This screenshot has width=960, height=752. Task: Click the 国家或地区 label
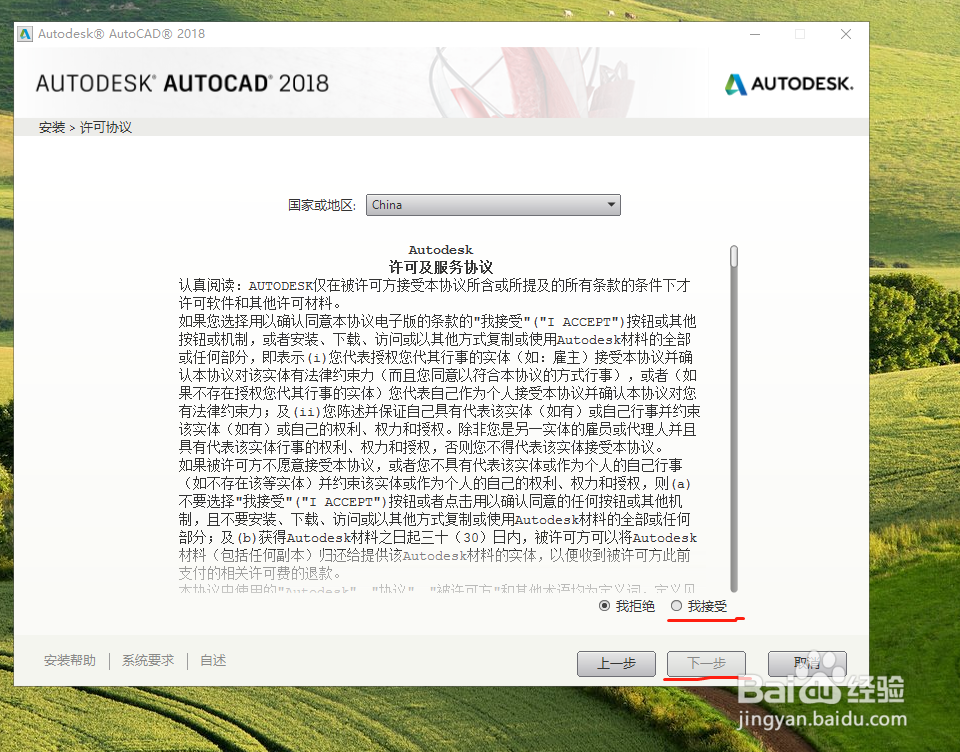pos(322,205)
